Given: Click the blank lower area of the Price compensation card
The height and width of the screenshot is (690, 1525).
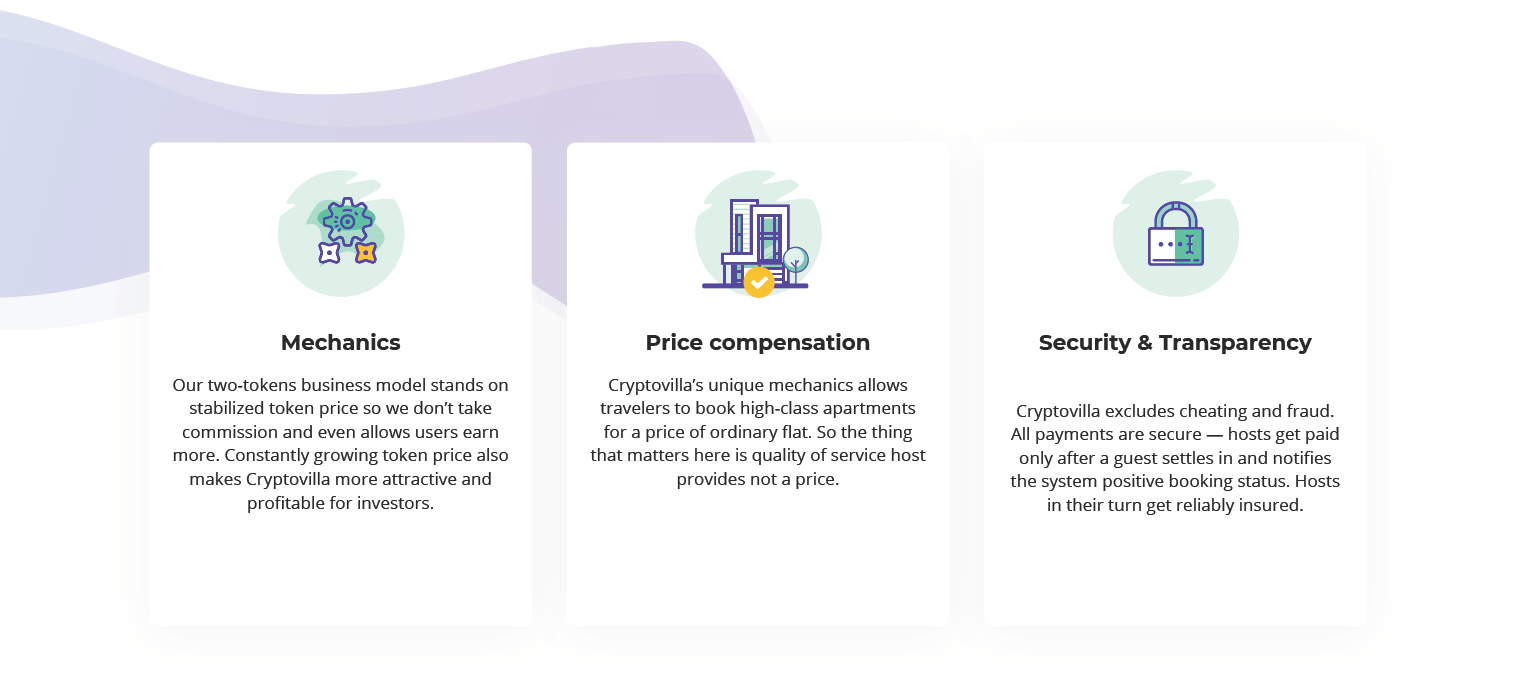Looking at the screenshot, I should (x=758, y=560).
